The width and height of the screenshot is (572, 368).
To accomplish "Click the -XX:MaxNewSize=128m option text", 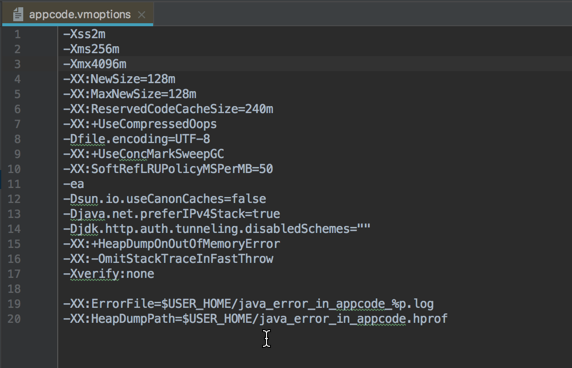I will click(130, 94).
